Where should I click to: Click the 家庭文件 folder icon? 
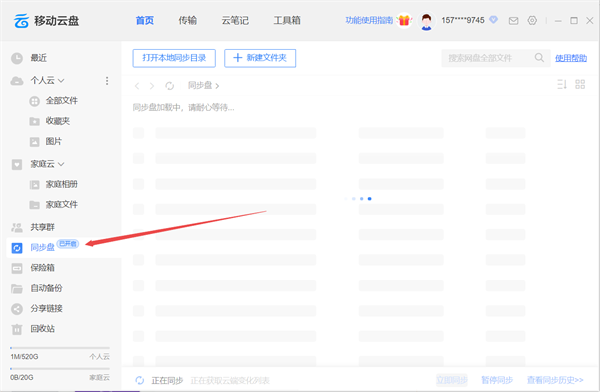tap(34, 205)
